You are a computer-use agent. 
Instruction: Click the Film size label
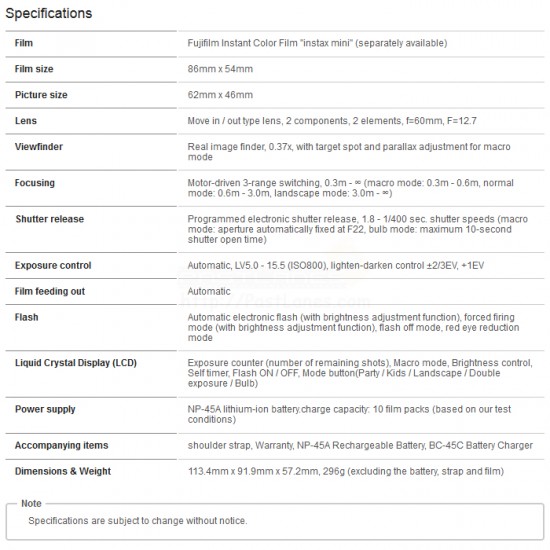tap(34, 69)
